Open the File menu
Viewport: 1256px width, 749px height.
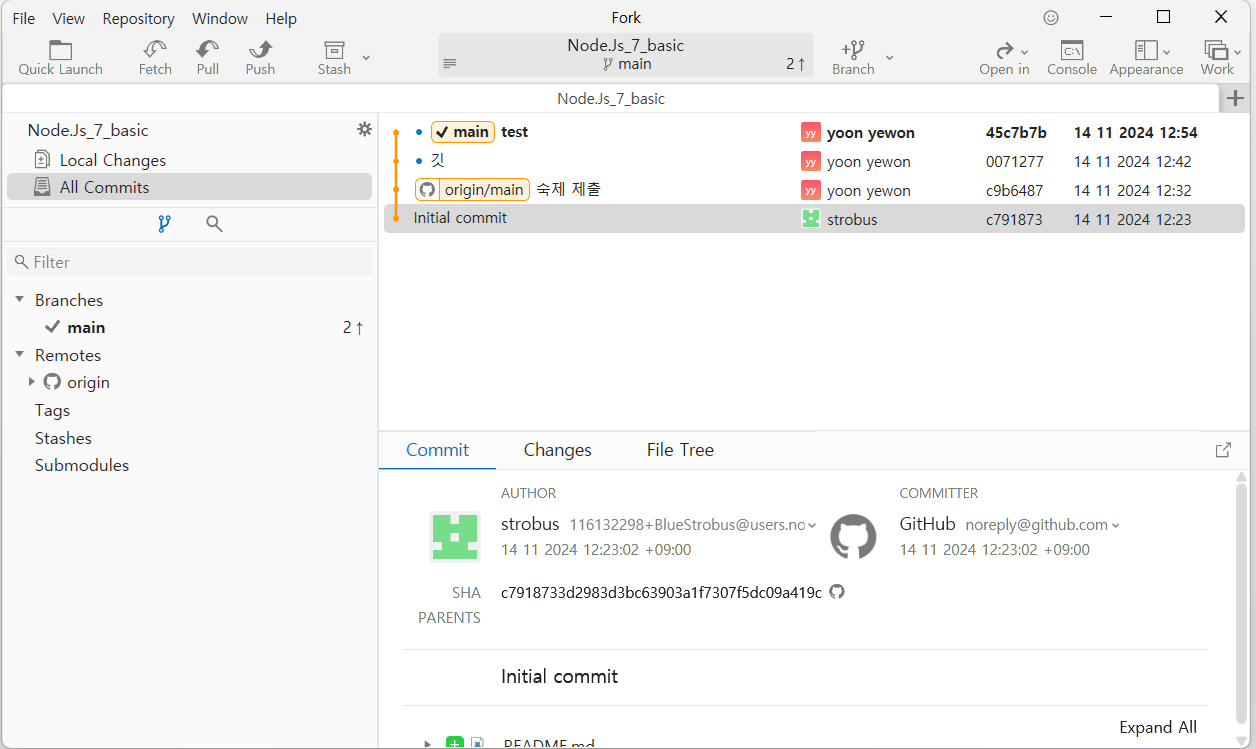coord(24,18)
